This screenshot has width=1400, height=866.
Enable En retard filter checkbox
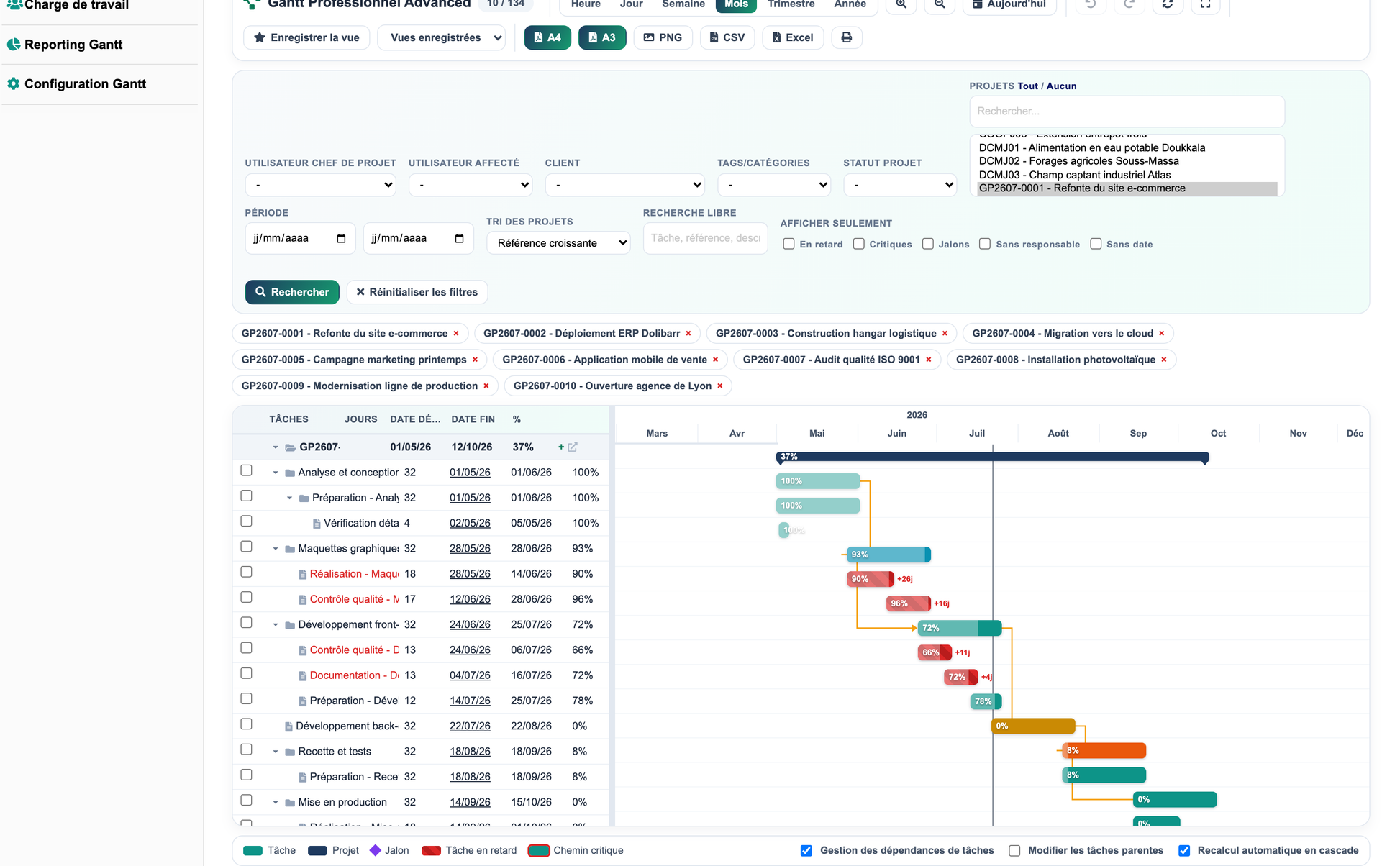click(789, 244)
